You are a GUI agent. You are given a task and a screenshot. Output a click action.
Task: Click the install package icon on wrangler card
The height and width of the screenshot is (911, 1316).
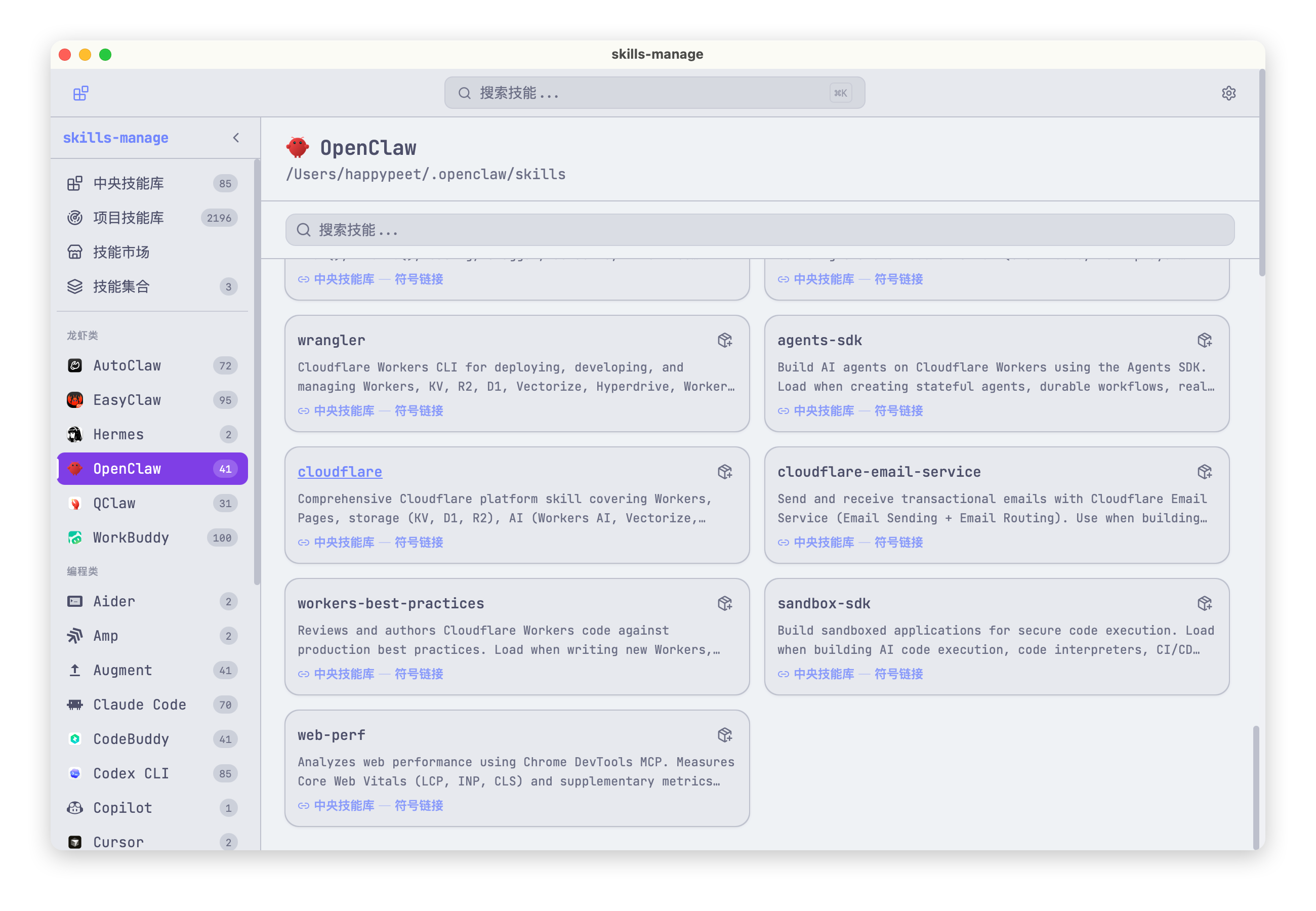coord(725,340)
